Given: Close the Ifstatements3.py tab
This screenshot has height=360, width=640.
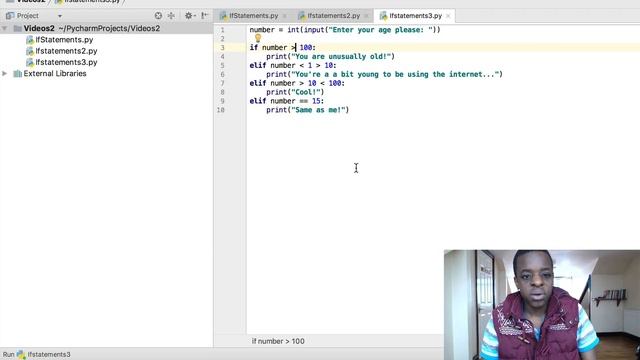Looking at the screenshot, I should coord(448,16).
